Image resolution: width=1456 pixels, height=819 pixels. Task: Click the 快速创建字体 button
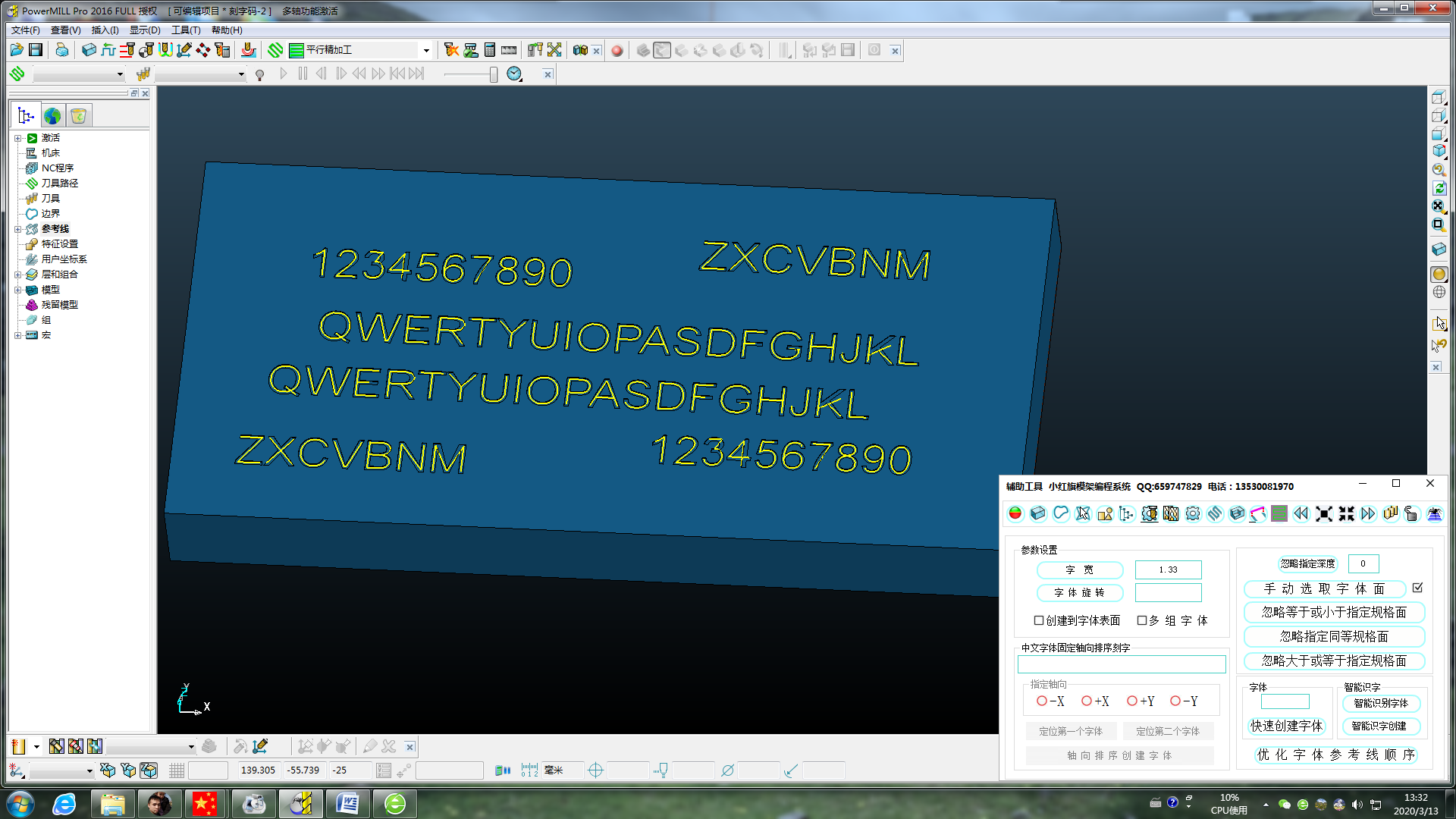pyautogui.click(x=1286, y=726)
